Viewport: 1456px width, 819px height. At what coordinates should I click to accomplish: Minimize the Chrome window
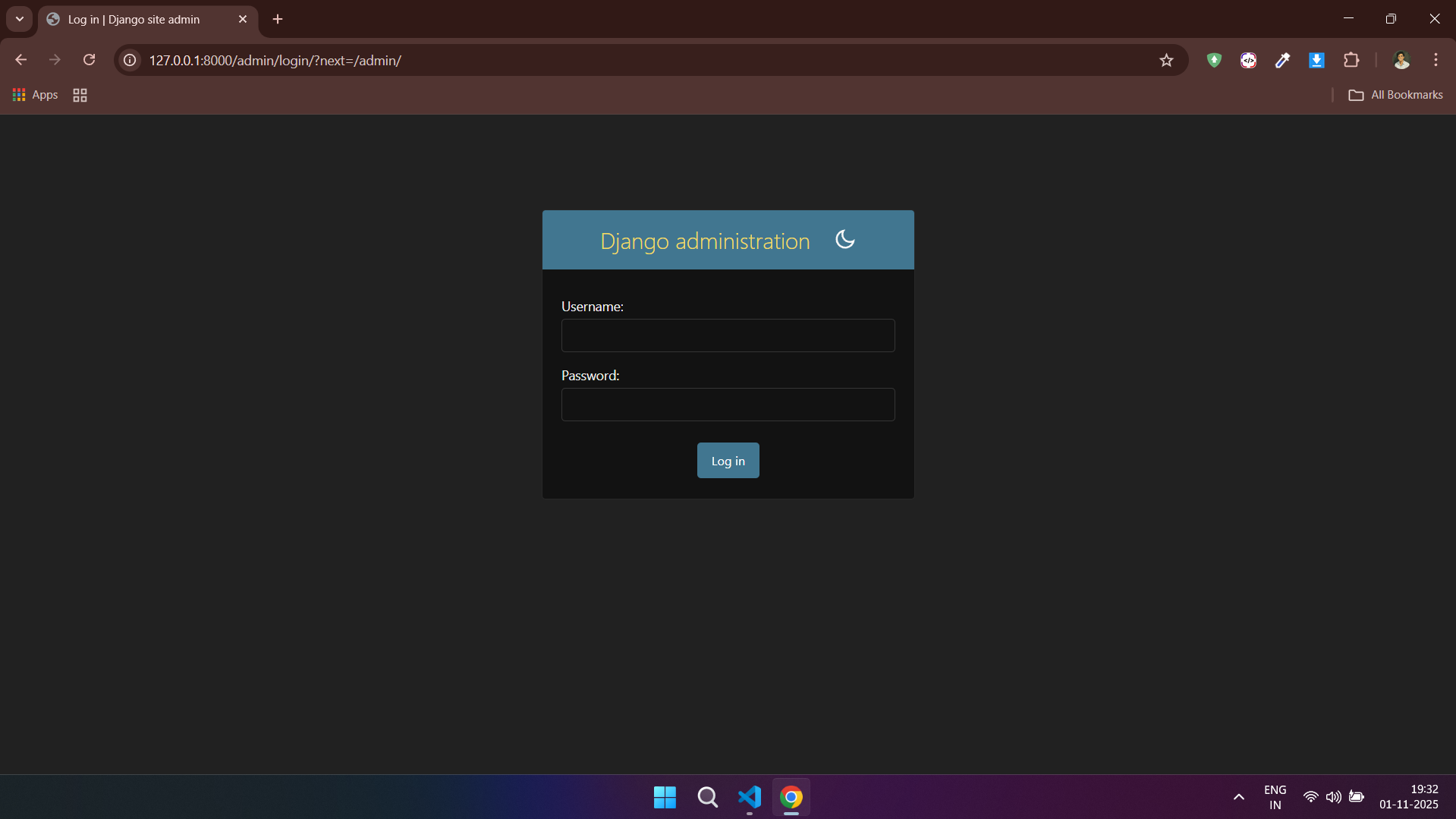pyautogui.click(x=1348, y=19)
